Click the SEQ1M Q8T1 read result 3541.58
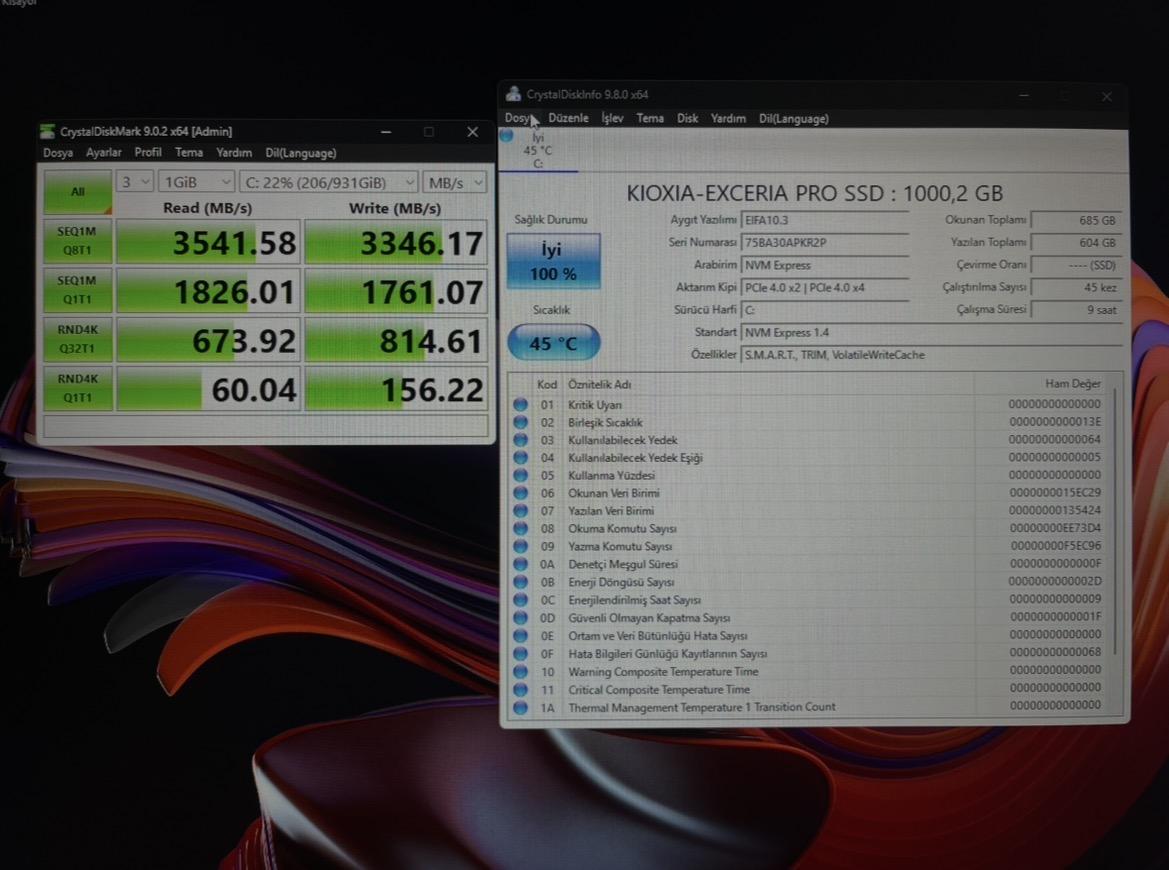The width and height of the screenshot is (1169, 870). tap(209, 242)
